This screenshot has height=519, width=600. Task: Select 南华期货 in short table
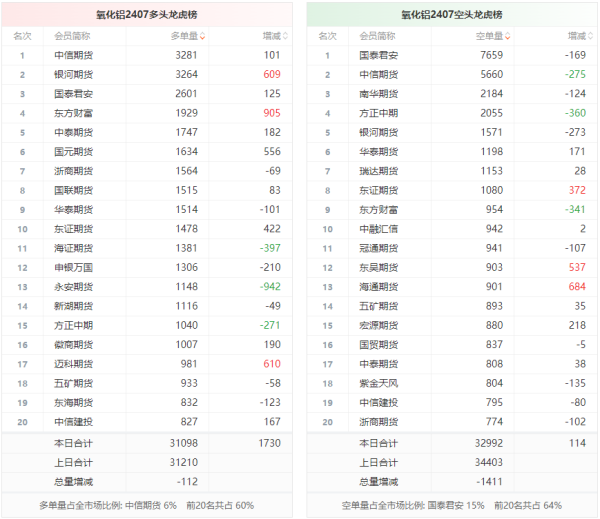click(378, 94)
